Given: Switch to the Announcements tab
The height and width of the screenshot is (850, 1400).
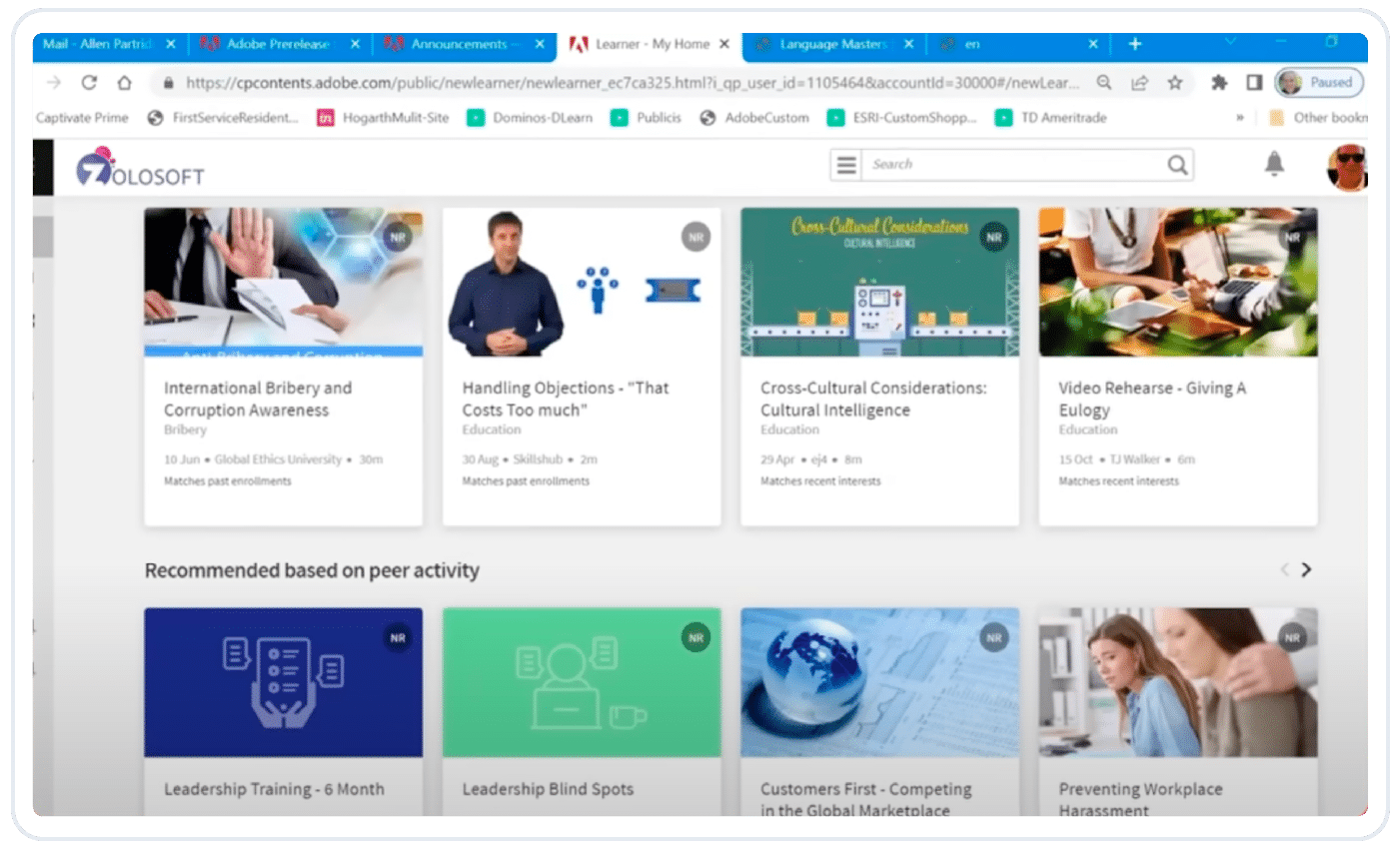Looking at the screenshot, I should 459,44.
